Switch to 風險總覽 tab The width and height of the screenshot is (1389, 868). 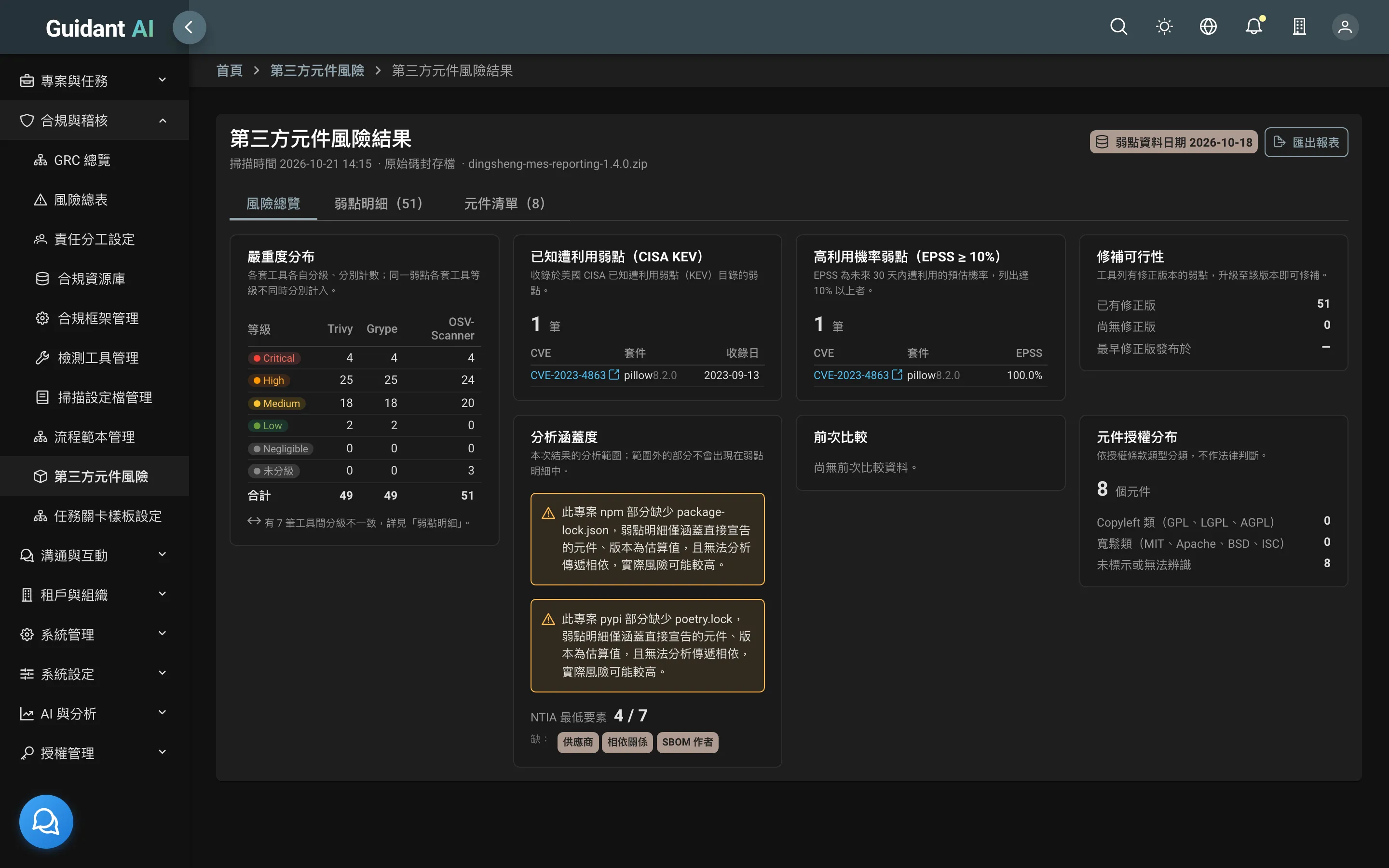[273, 204]
